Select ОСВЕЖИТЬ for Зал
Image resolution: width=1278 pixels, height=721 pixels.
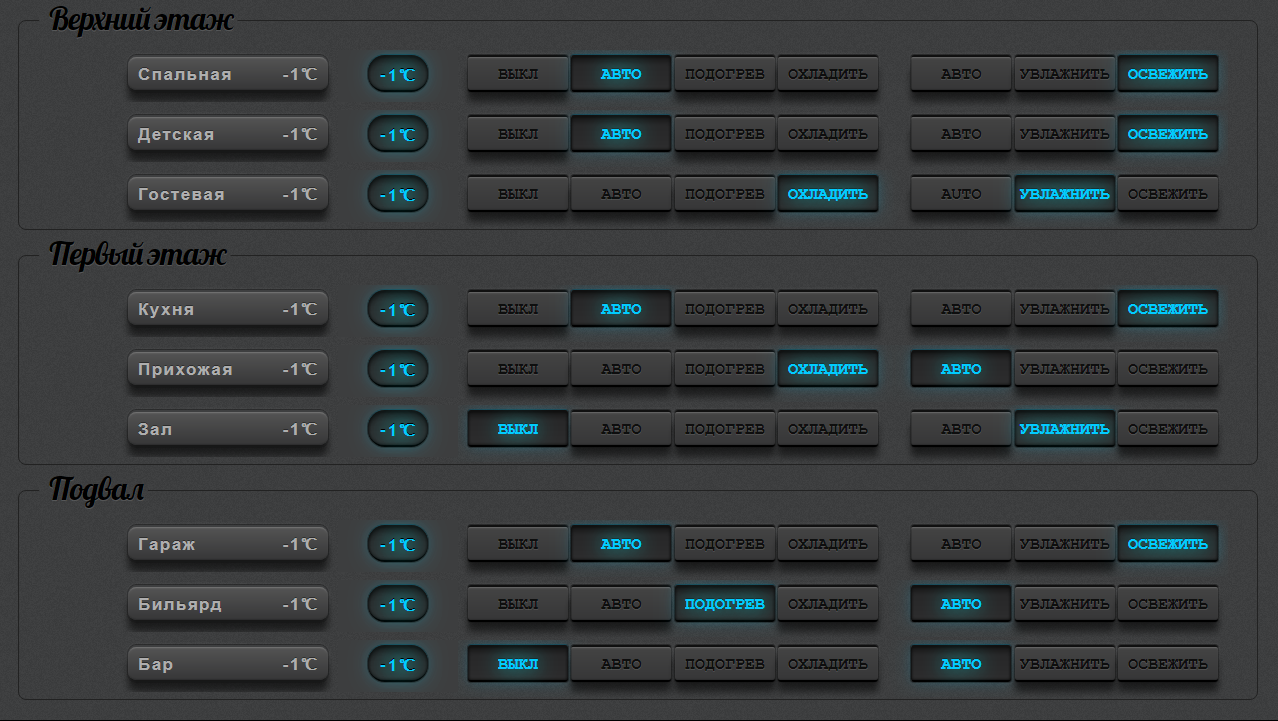click(x=1168, y=429)
